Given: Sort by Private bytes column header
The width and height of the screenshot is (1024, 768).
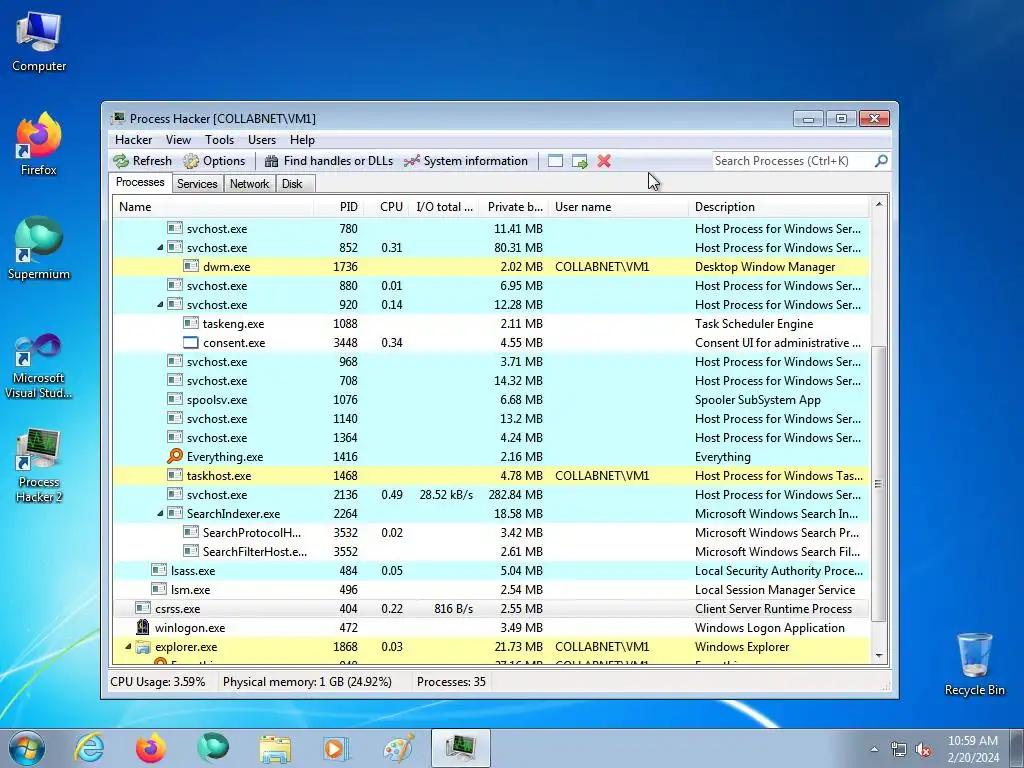Looking at the screenshot, I should (514, 206).
